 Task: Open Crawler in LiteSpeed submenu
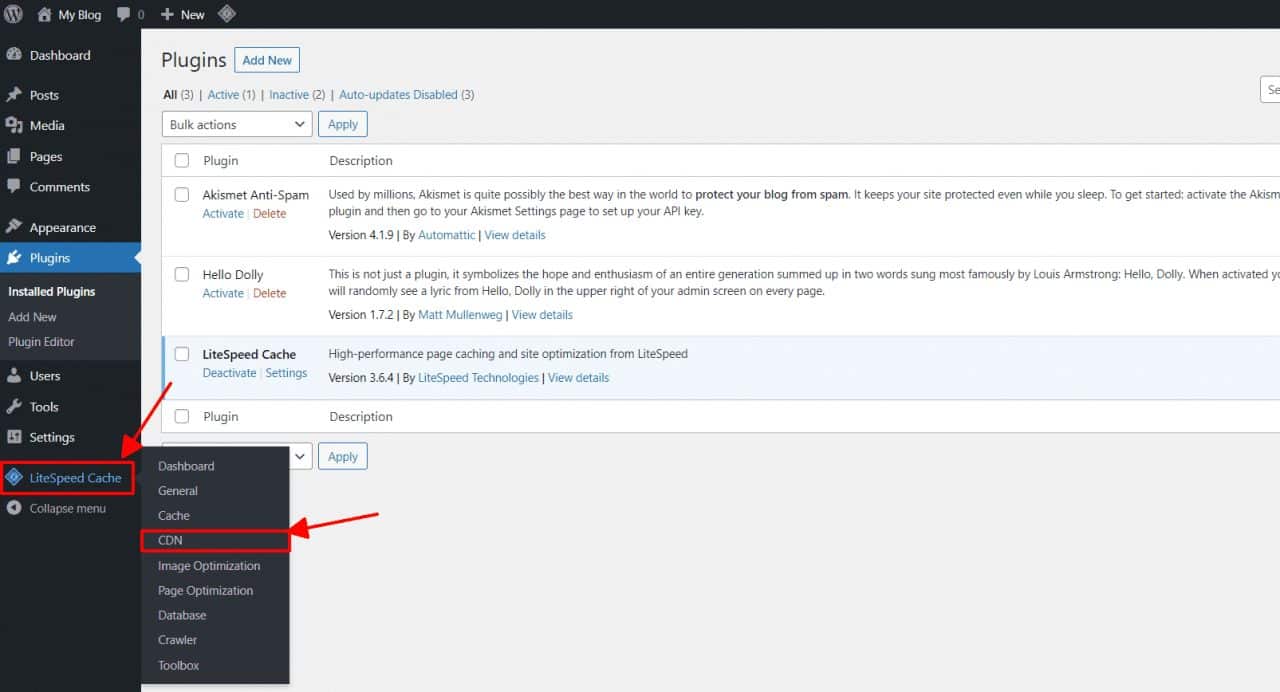(178, 640)
